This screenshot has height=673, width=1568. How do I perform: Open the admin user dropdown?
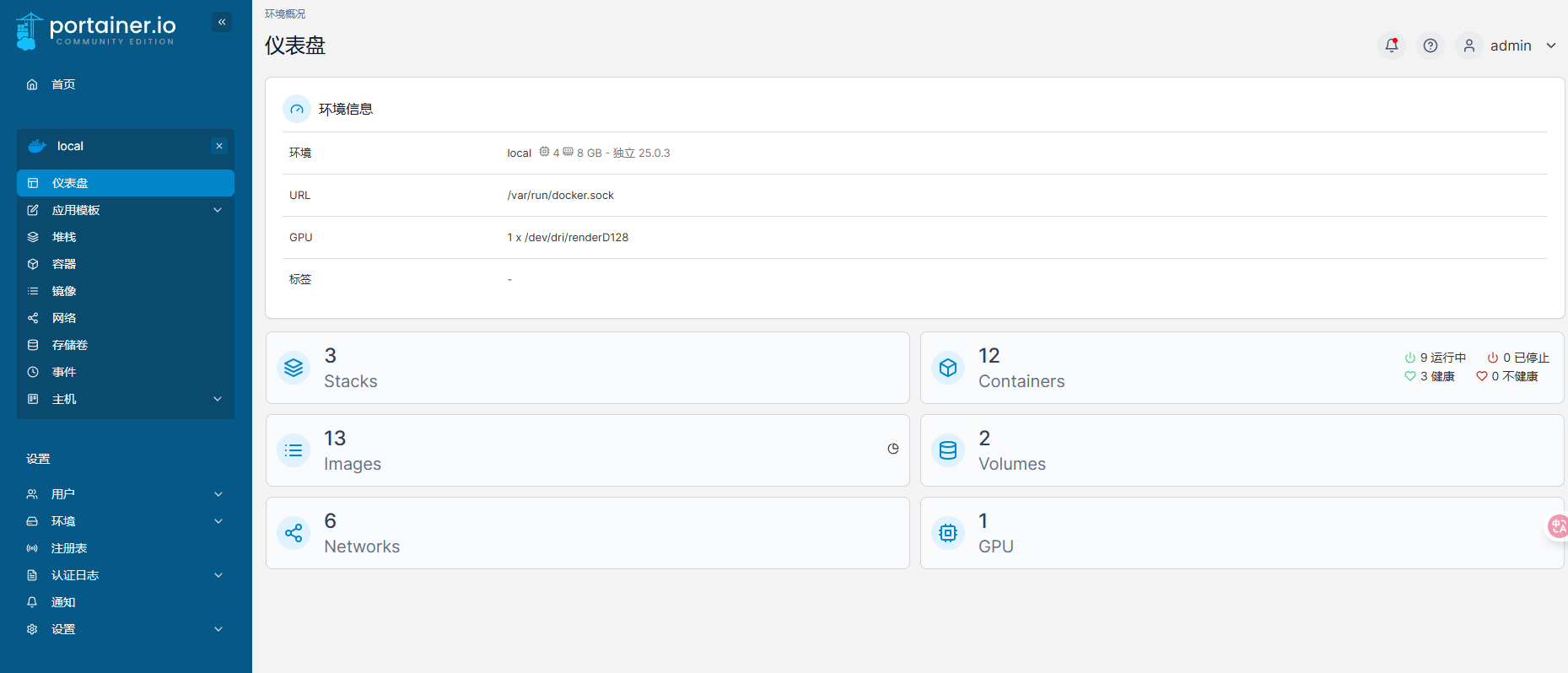(x=1511, y=46)
